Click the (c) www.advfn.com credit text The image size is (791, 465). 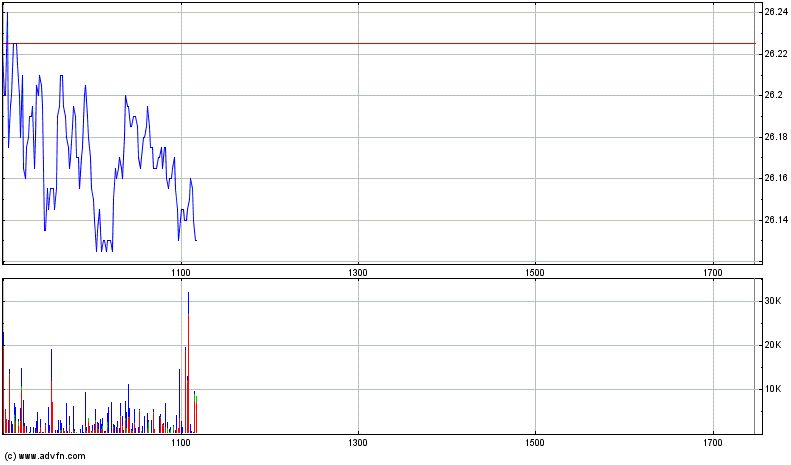tap(45, 456)
